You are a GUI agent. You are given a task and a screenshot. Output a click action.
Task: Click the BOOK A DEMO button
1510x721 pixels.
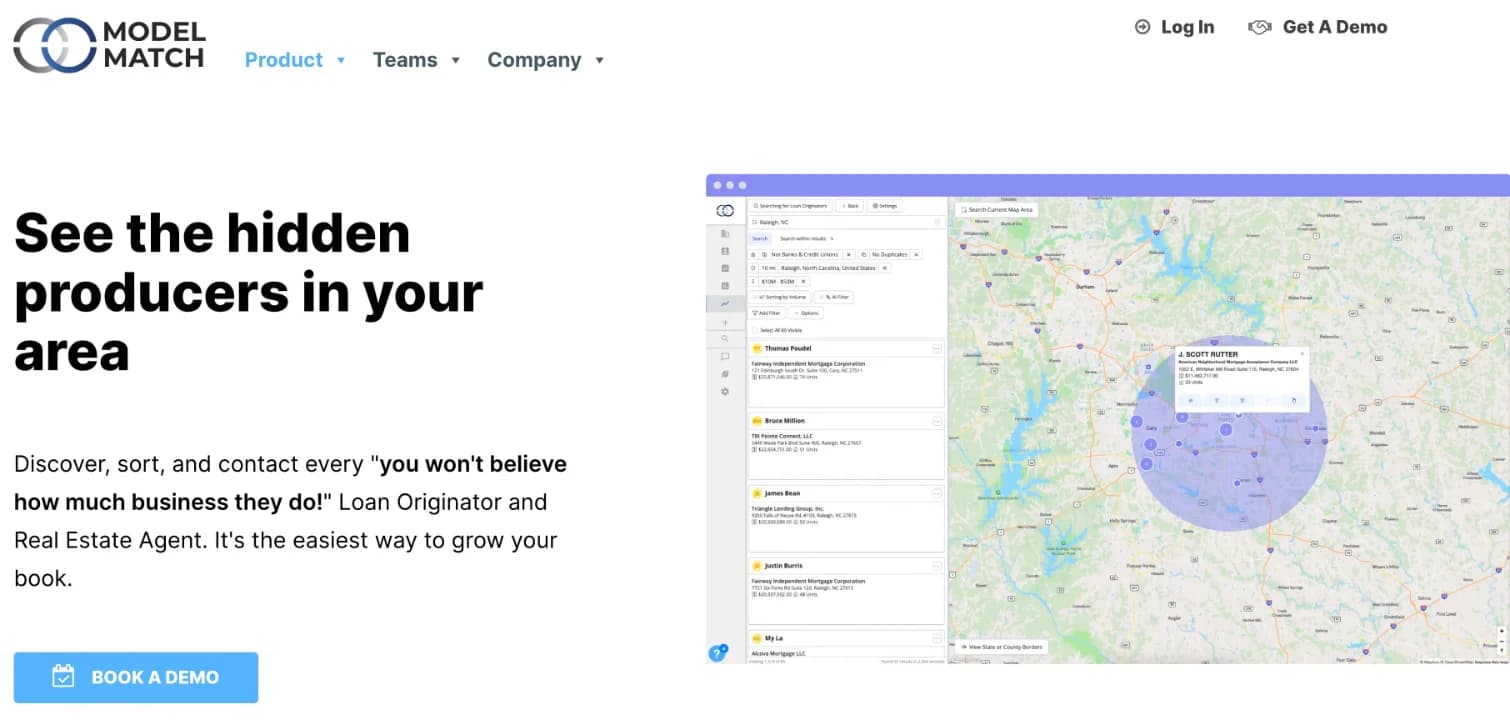click(x=136, y=677)
